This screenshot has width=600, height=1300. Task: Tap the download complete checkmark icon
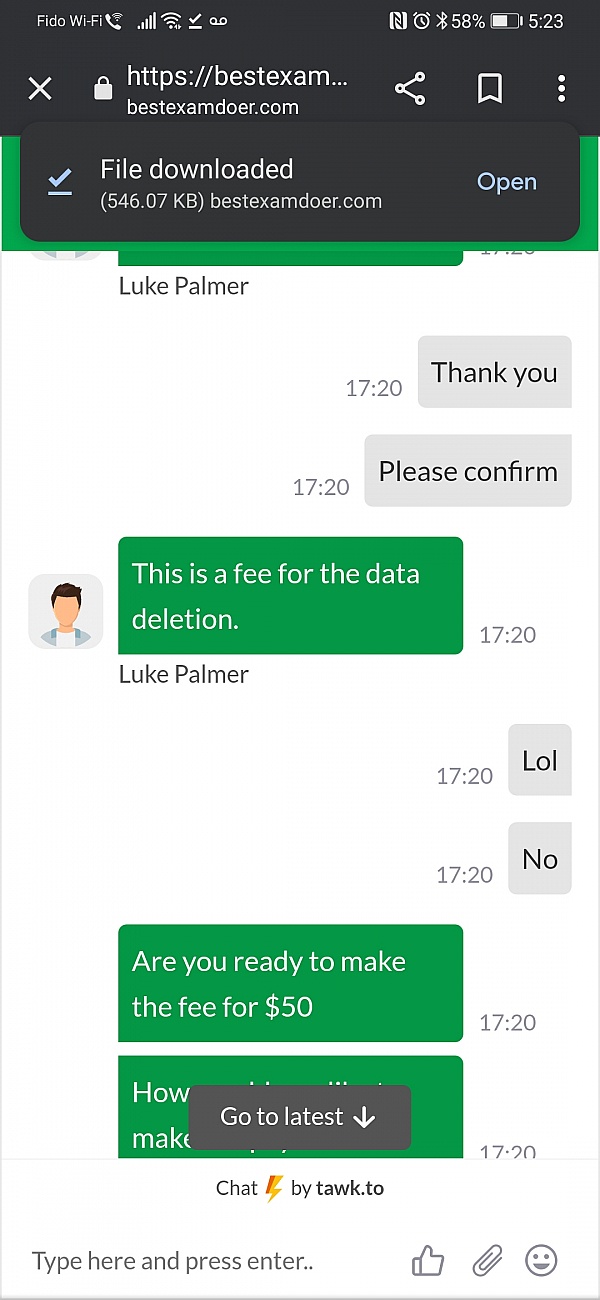[60, 182]
